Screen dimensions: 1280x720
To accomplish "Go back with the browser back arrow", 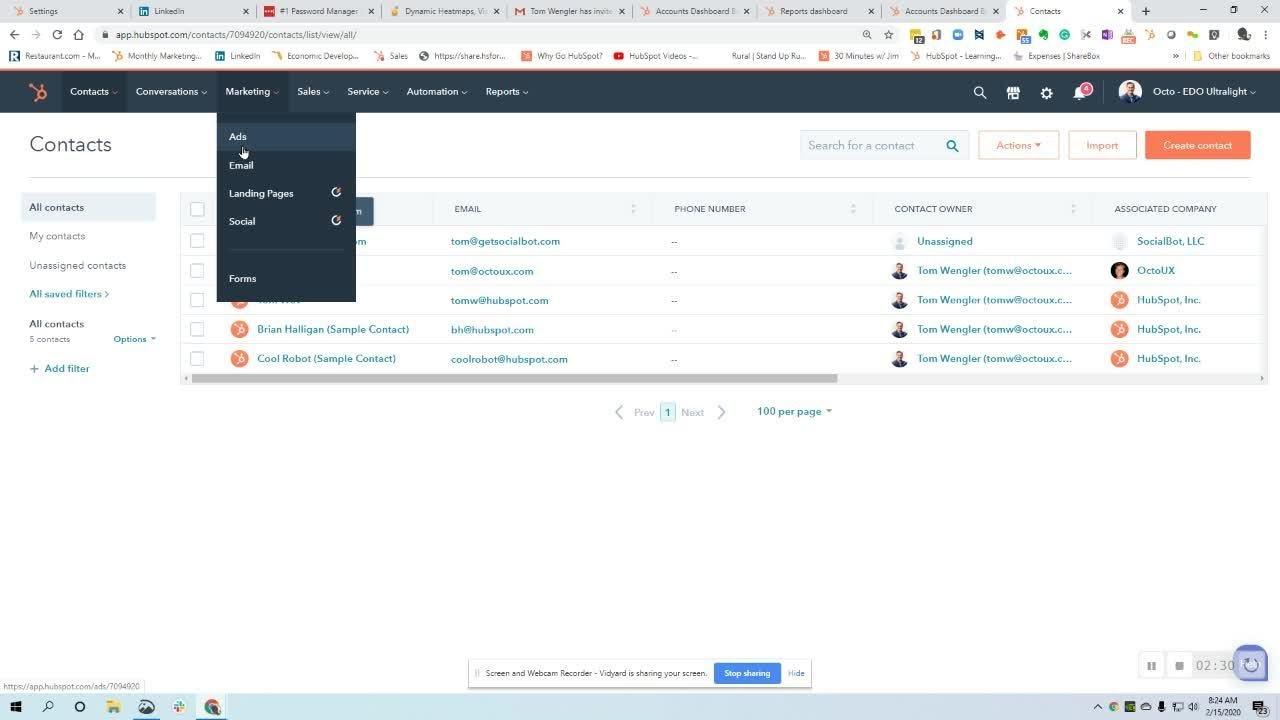I will (14, 34).
